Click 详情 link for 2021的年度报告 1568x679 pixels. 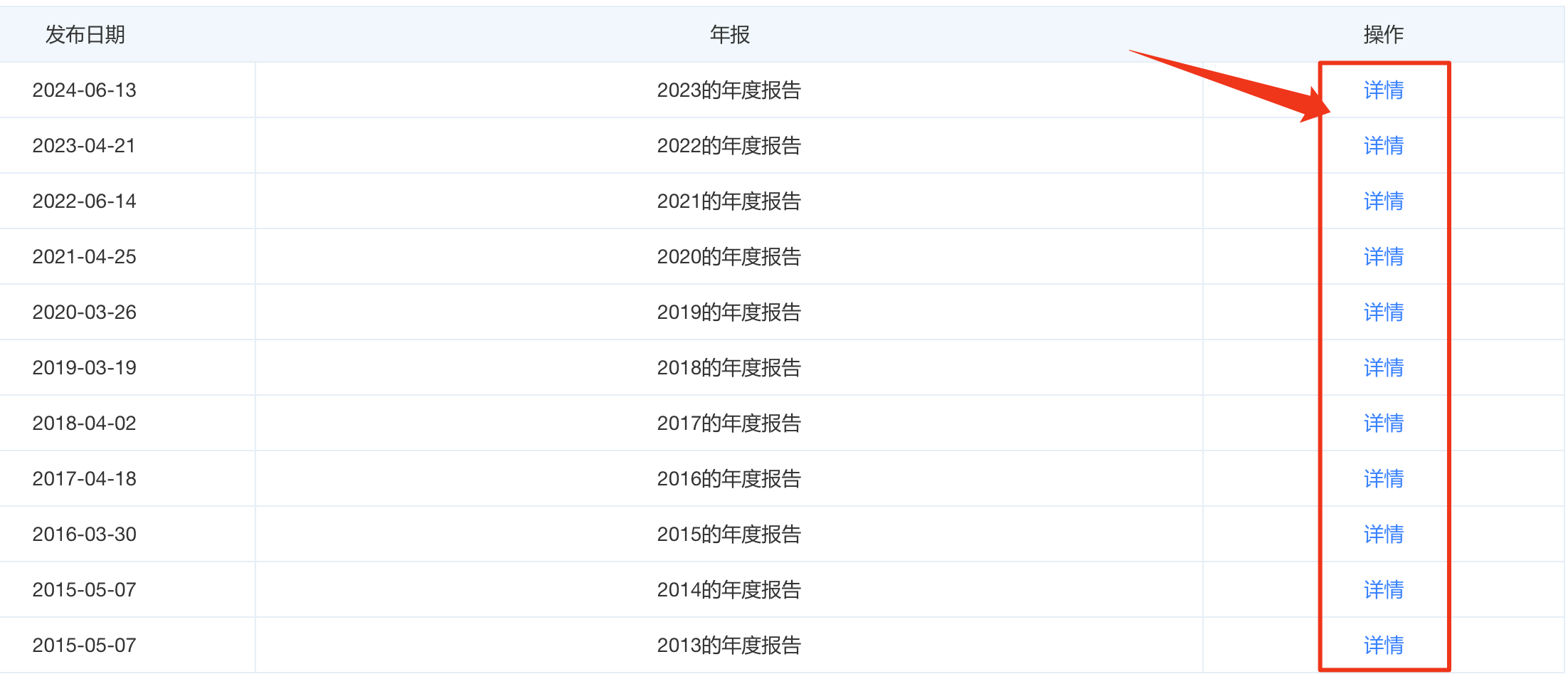[1383, 201]
